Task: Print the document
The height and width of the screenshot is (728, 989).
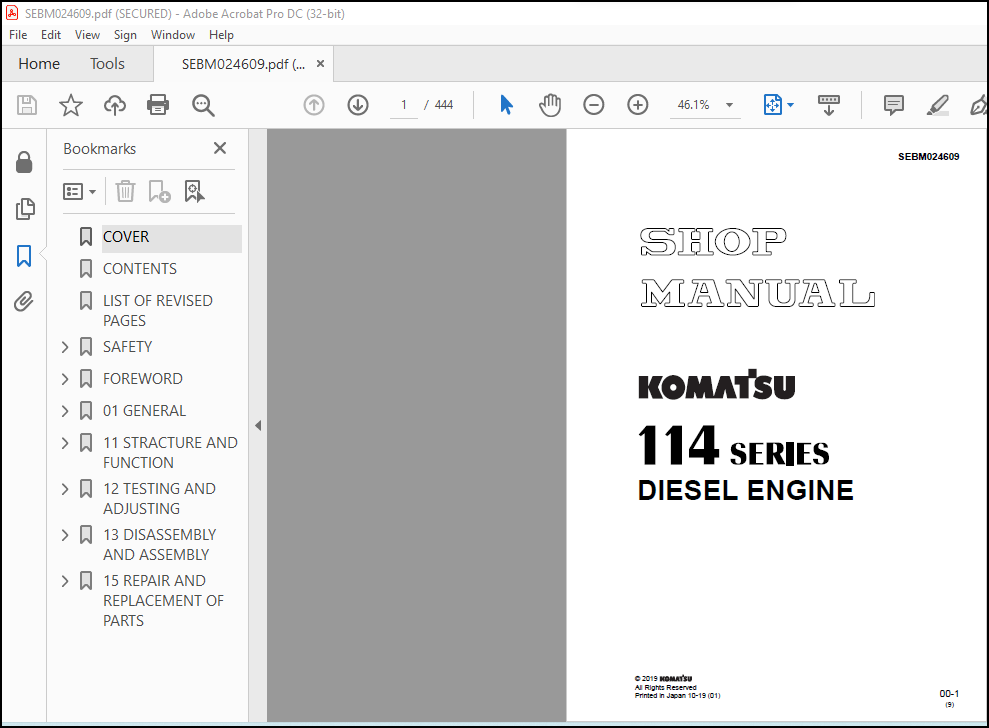Action: click(x=158, y=105)
